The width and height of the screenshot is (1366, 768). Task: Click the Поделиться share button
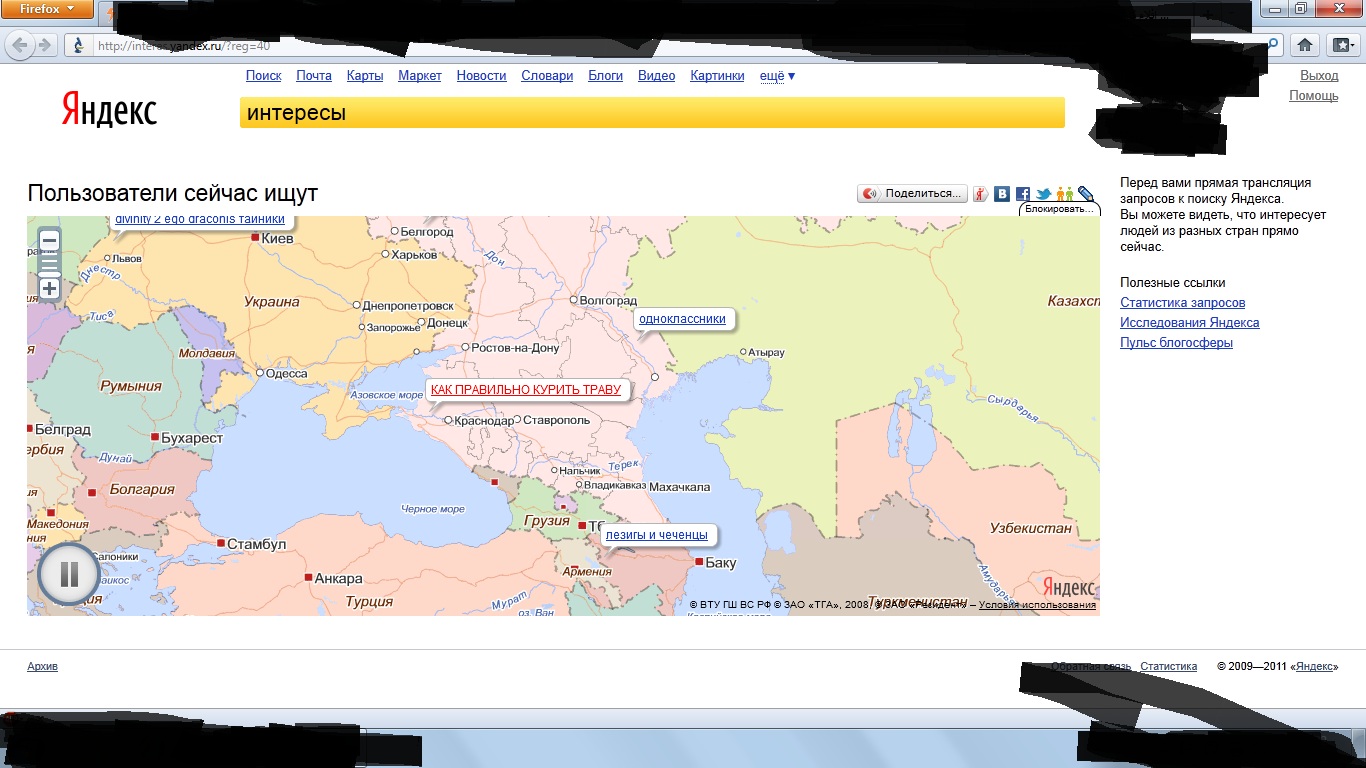(x=913, y=194)
